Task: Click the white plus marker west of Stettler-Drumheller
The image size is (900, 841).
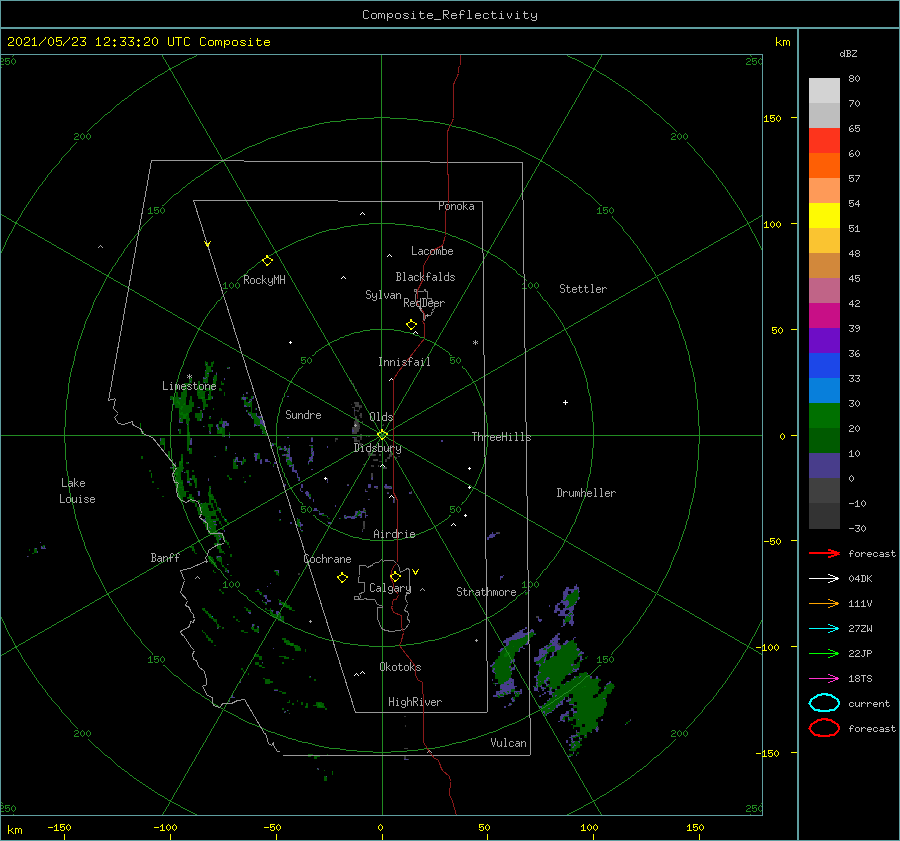Action: click(565, 402)
